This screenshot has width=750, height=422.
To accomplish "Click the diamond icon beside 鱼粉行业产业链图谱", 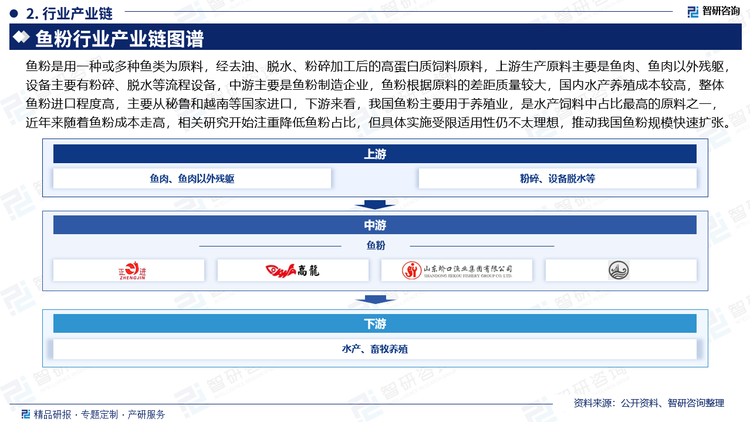I will click(21, 37).
